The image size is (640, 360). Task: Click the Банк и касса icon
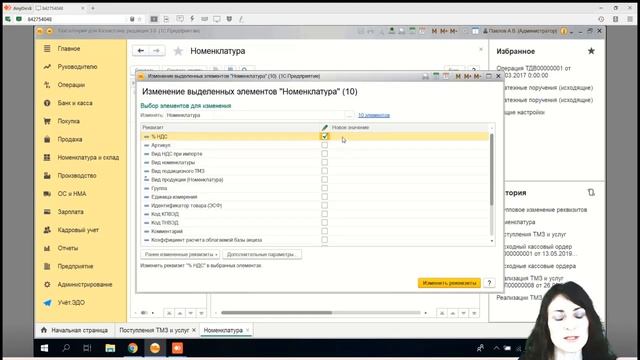pos(47,103)
